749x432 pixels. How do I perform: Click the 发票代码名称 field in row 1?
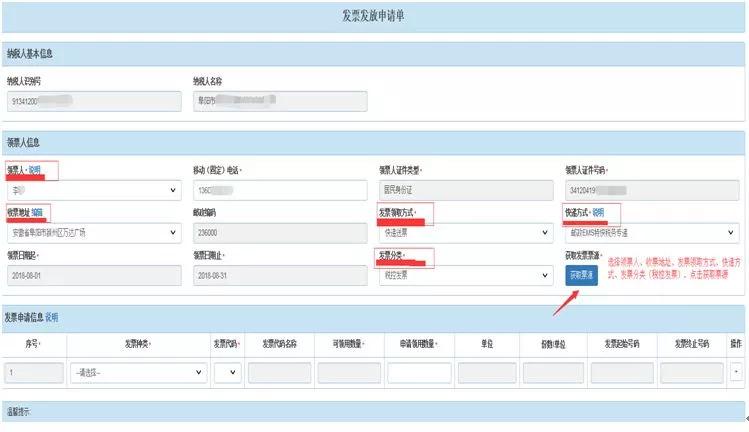279,373
